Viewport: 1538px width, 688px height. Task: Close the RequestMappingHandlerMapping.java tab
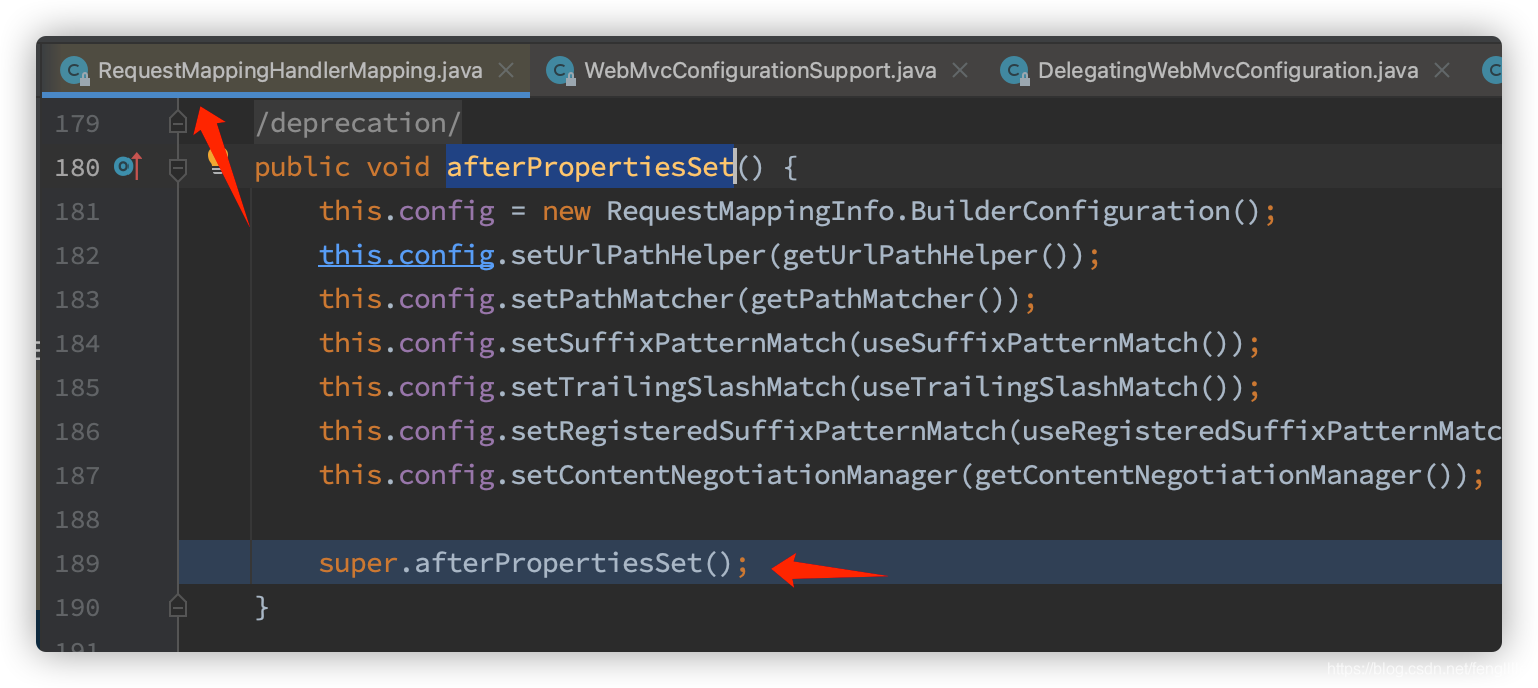[506, 70]
